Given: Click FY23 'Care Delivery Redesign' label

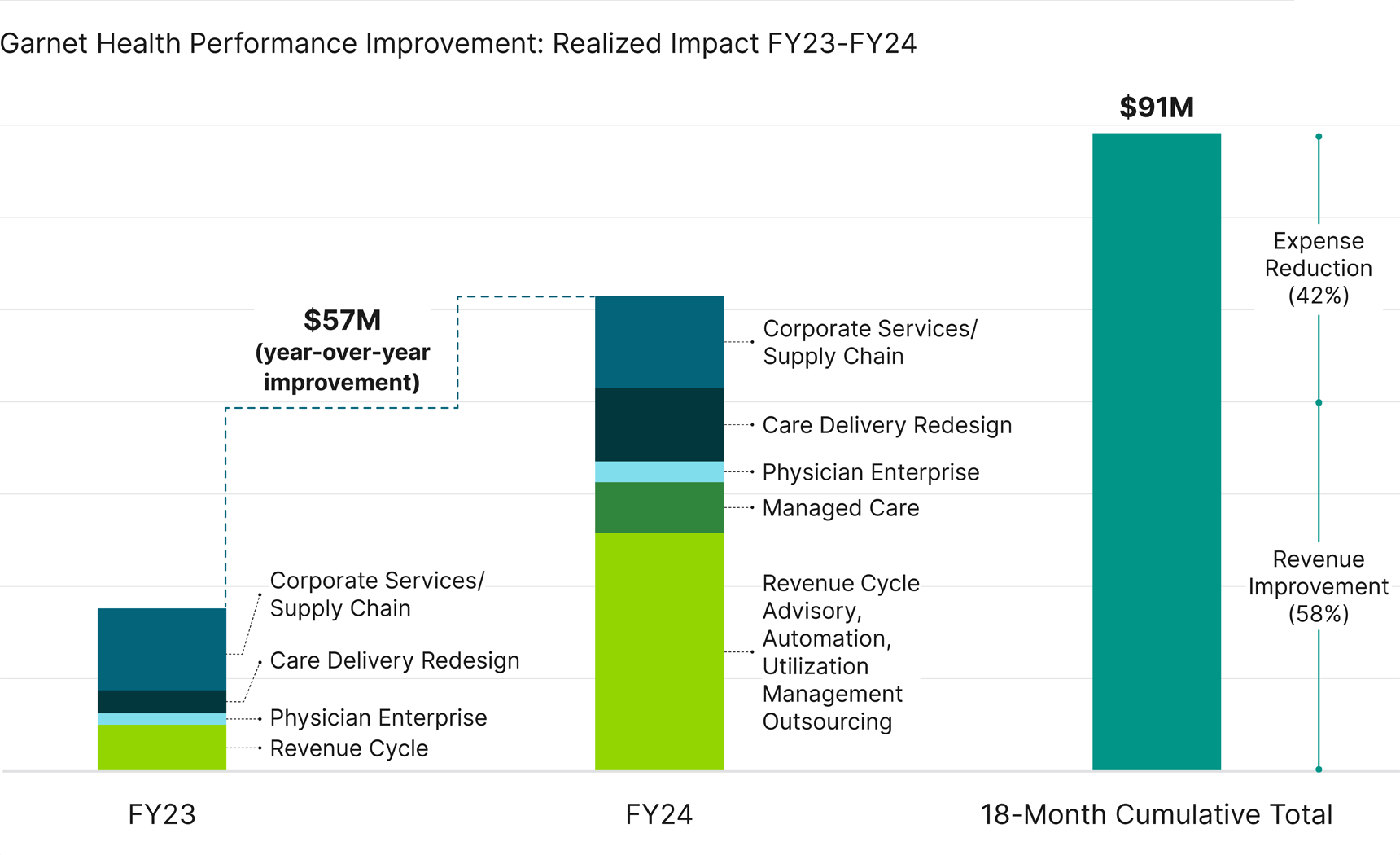Looking at the screenshot, I should (395, 660).
